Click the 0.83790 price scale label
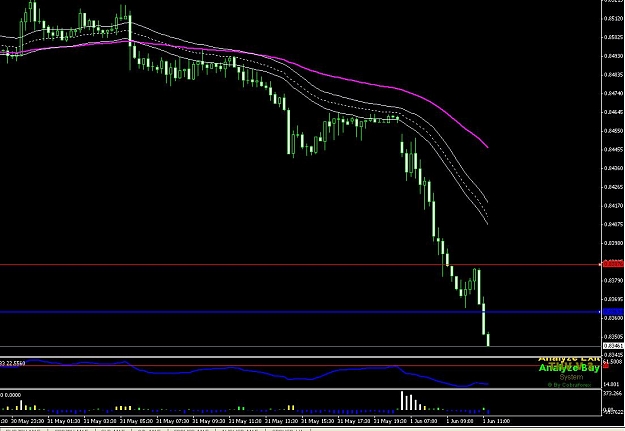The width and height of the screenshot is (625, 431). click(614, 280)
